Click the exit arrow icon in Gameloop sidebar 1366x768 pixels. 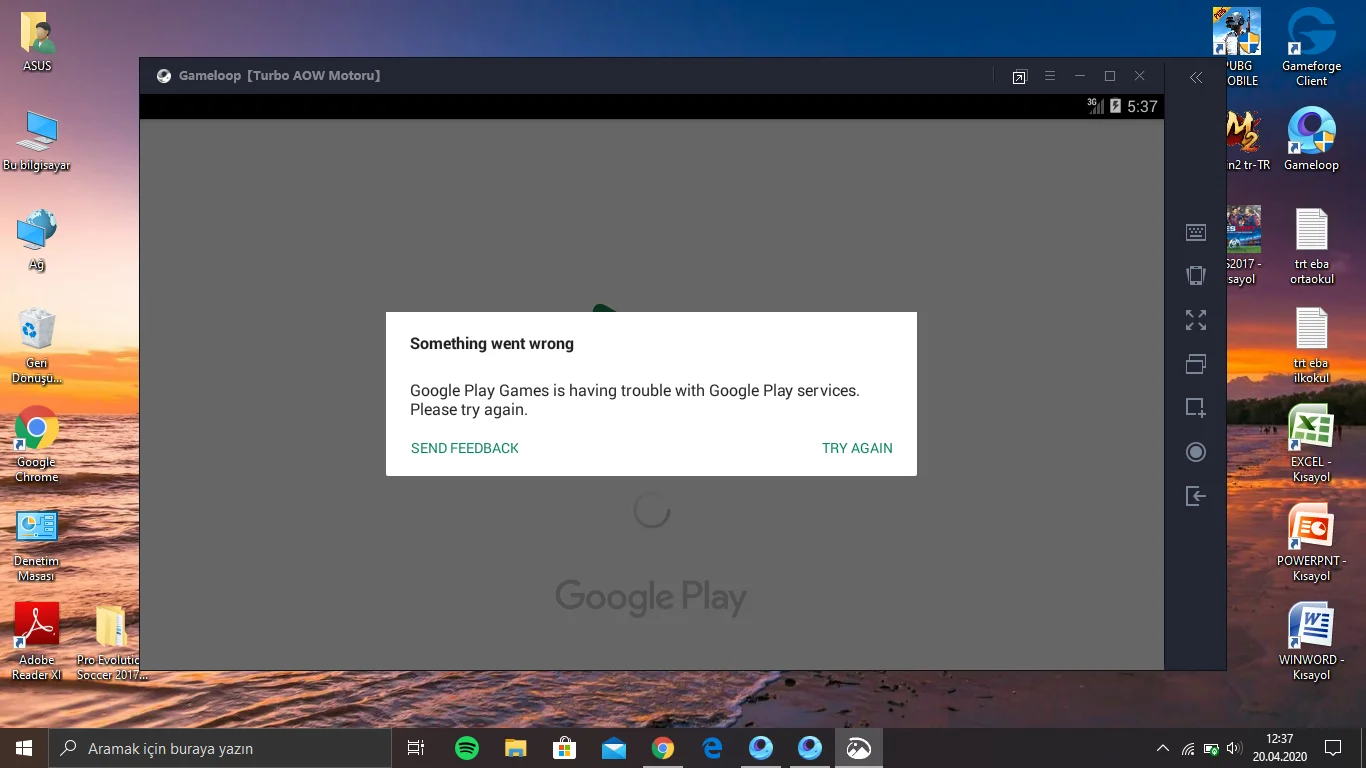tap(1196, 496)
